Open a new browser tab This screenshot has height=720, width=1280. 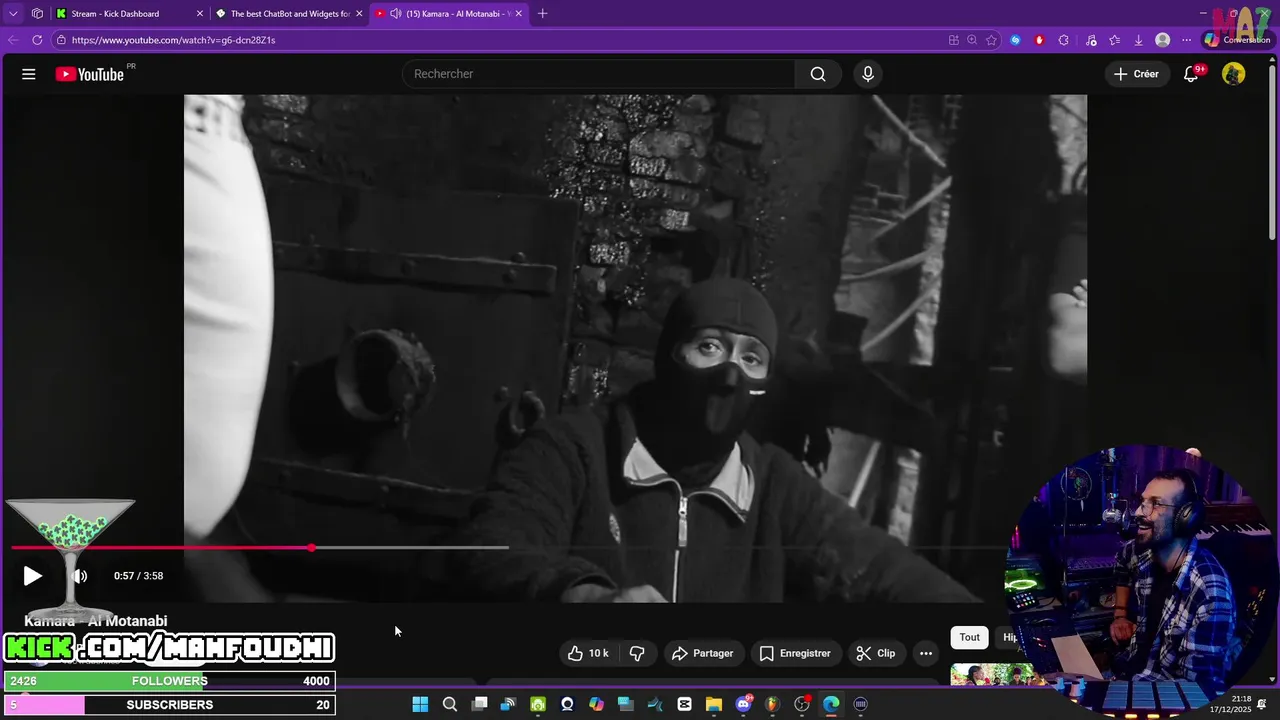pyautogui.click(x=543, y=14)
